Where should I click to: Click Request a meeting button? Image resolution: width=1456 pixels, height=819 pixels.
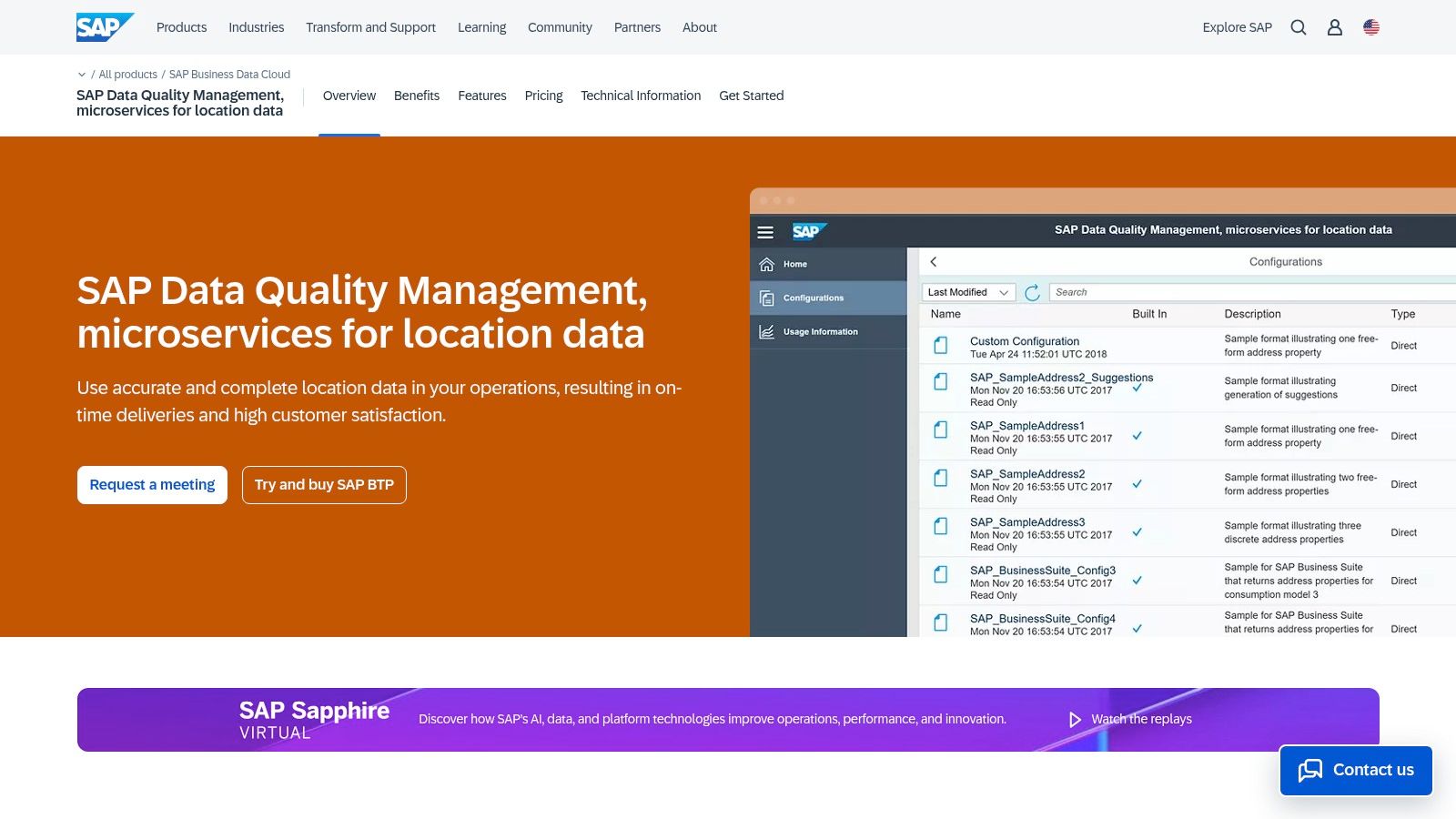click(x=152, y=485)
